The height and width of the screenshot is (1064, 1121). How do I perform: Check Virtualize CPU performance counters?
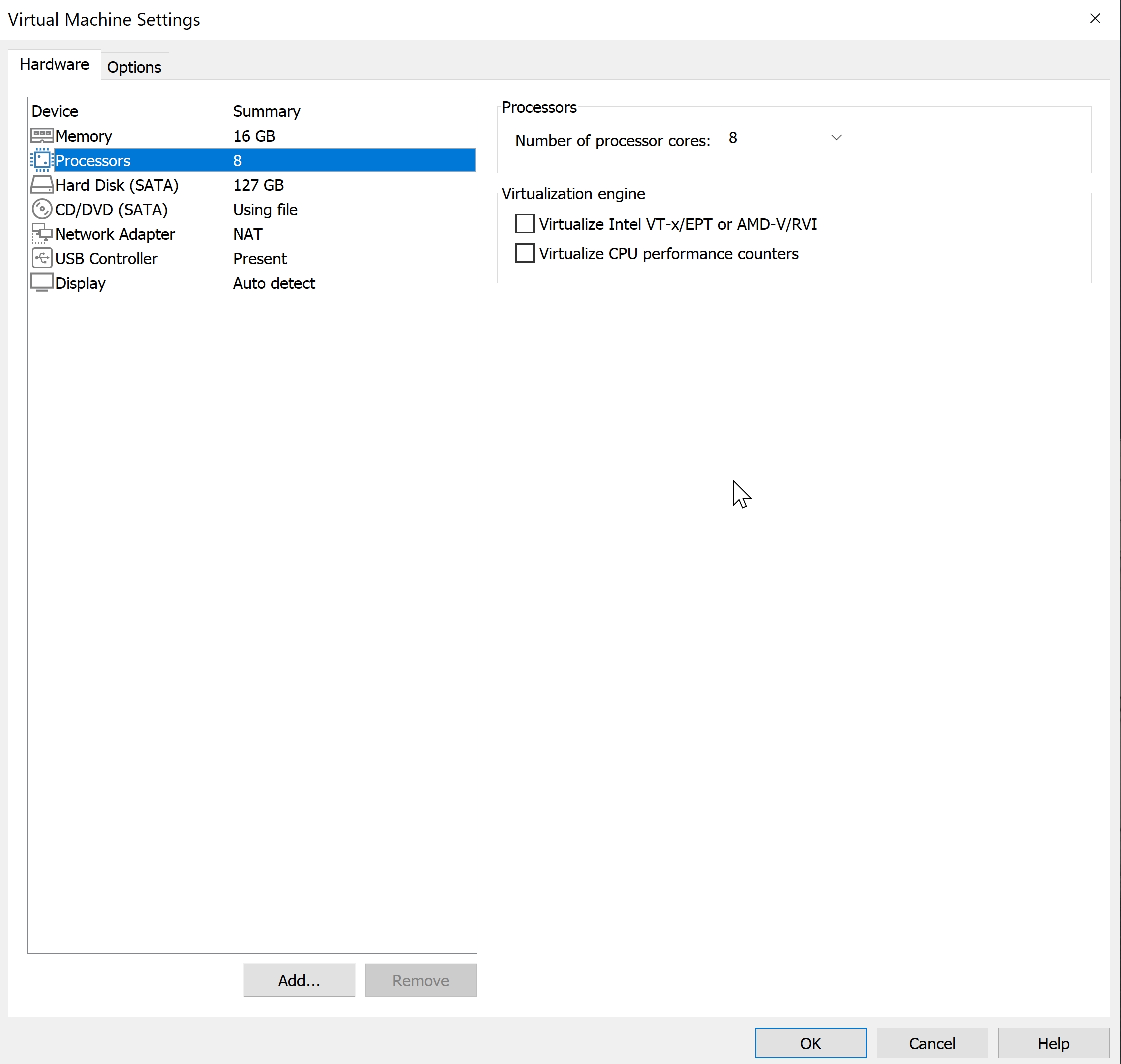(524, 253)
